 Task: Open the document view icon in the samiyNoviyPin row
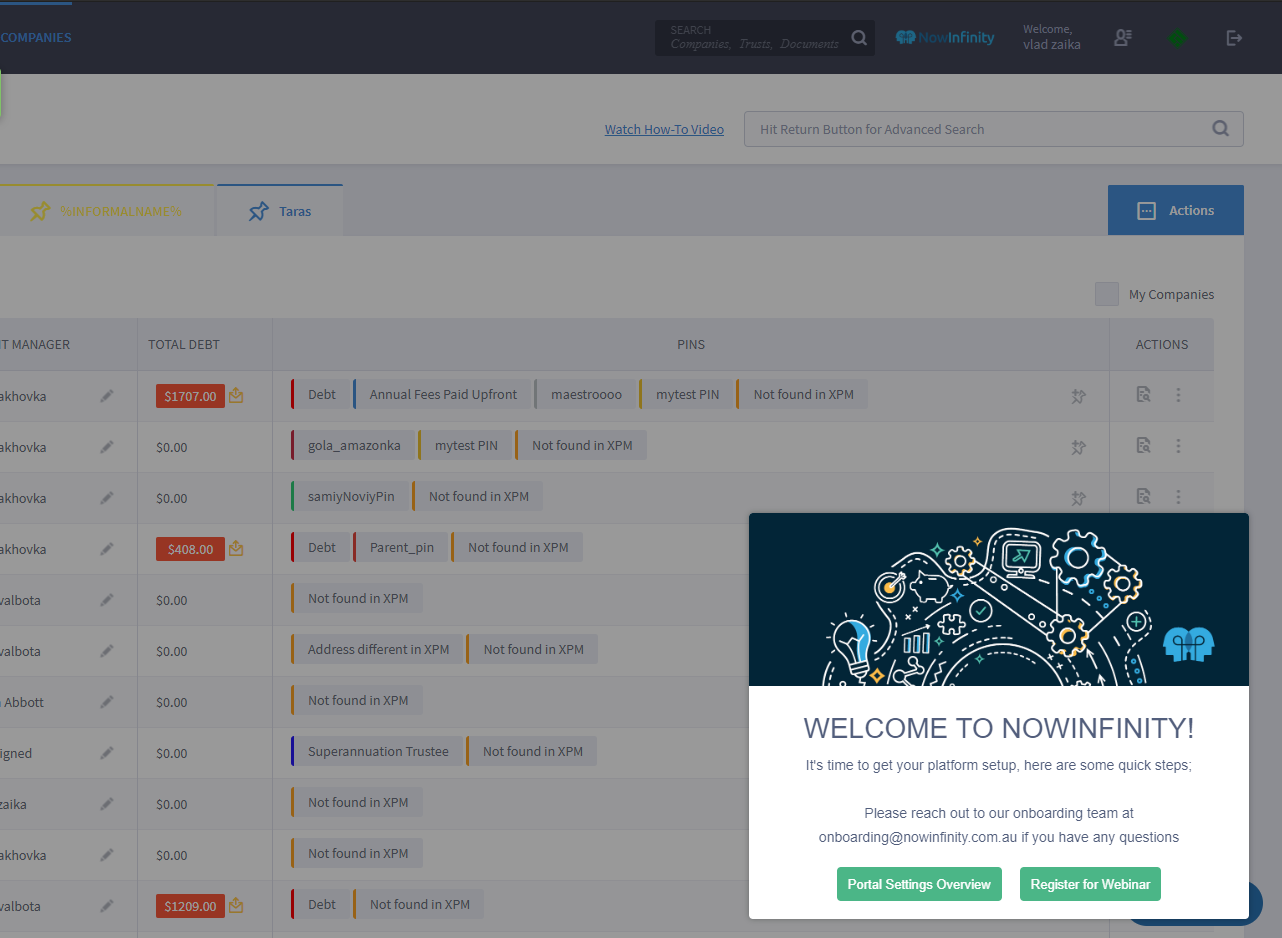tap(1144, 497)
